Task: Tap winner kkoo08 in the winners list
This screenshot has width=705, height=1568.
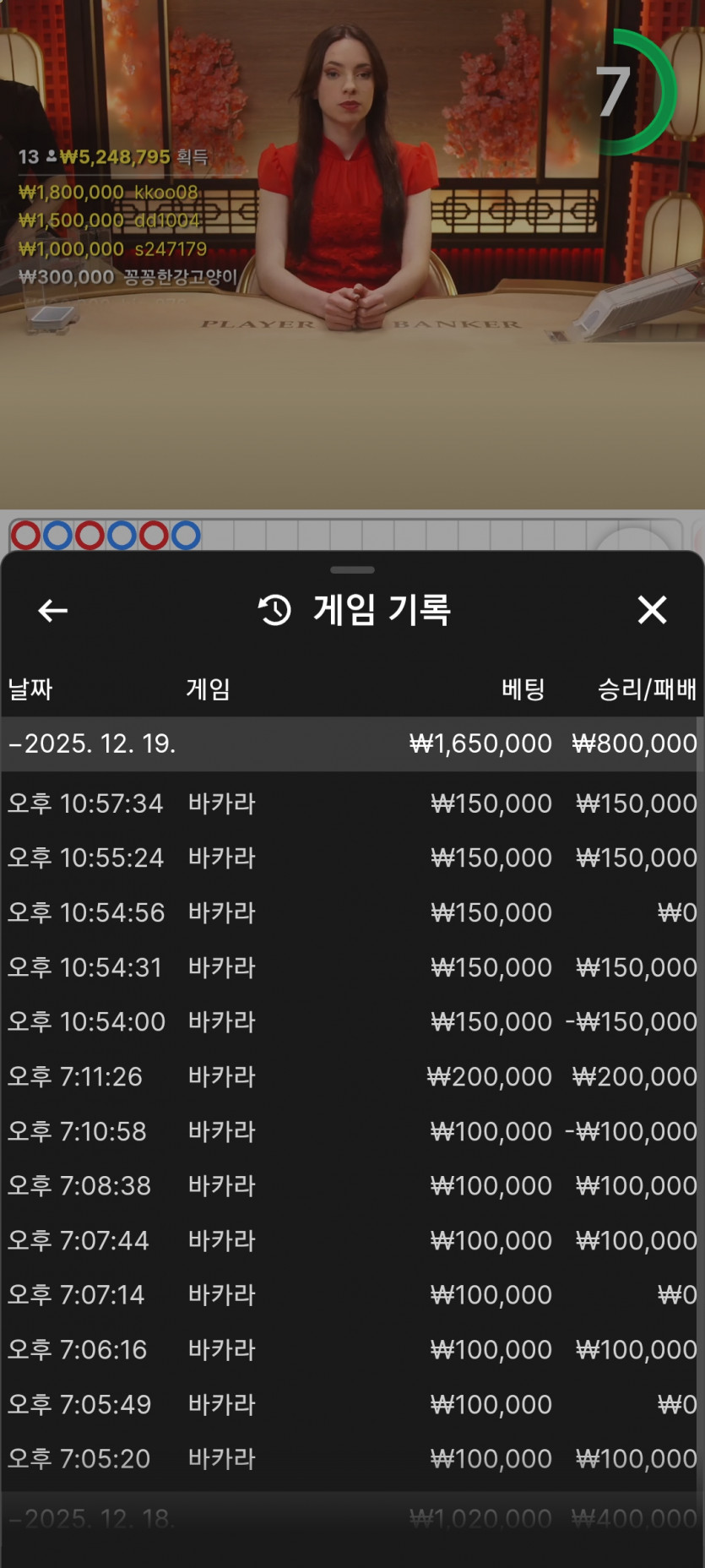Action: click(165, 193)
